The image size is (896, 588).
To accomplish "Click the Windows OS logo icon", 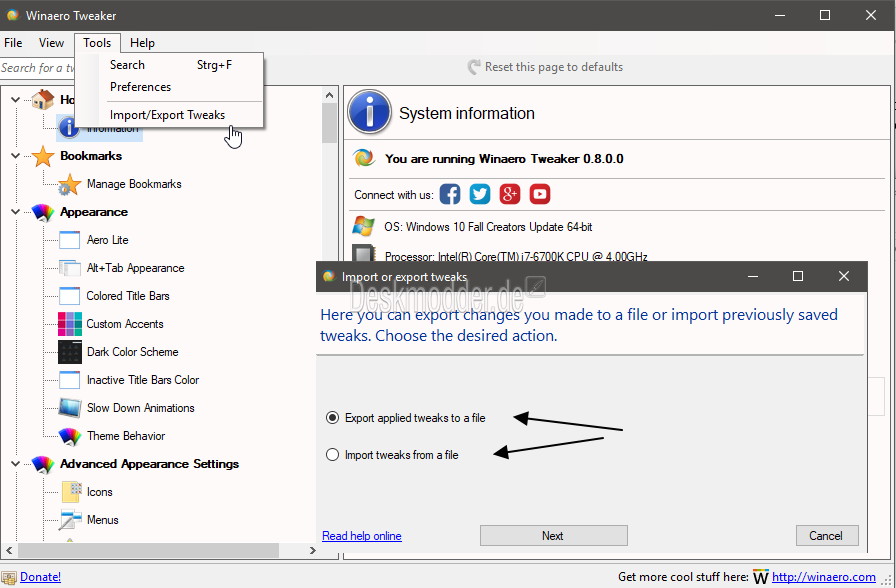I will pyautogui.click(x=363, y=226).
